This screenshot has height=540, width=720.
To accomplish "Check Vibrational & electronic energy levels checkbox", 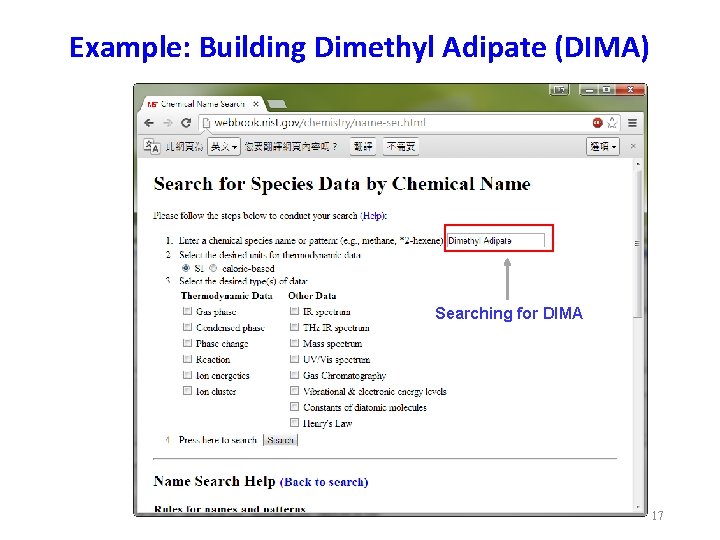I will 294,391.
